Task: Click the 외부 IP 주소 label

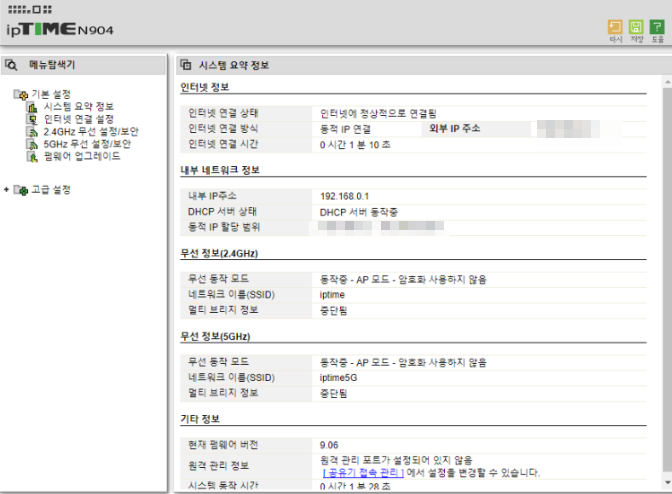Action: 455,129
